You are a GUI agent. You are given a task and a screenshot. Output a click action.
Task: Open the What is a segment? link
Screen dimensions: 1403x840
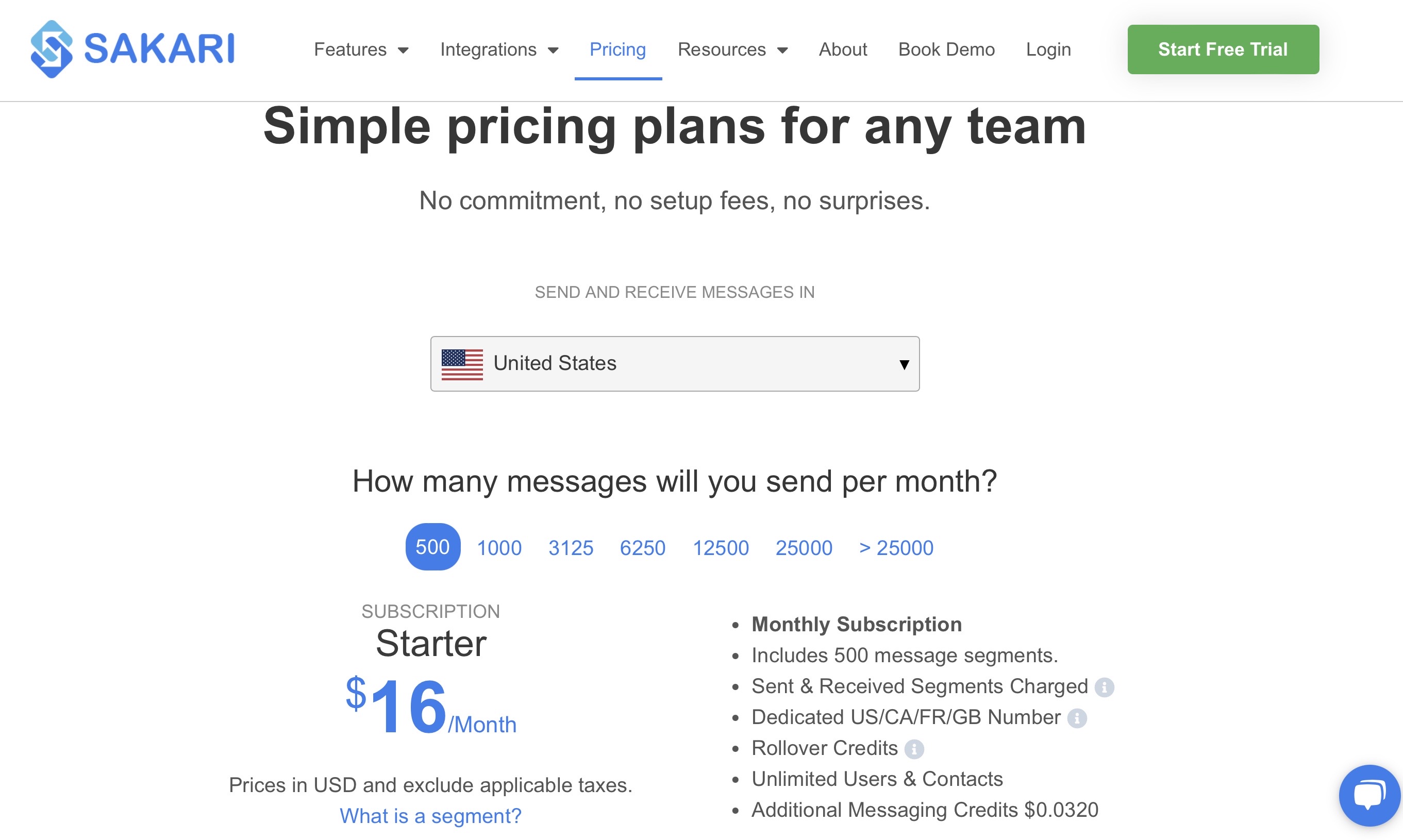click(431, 816)
